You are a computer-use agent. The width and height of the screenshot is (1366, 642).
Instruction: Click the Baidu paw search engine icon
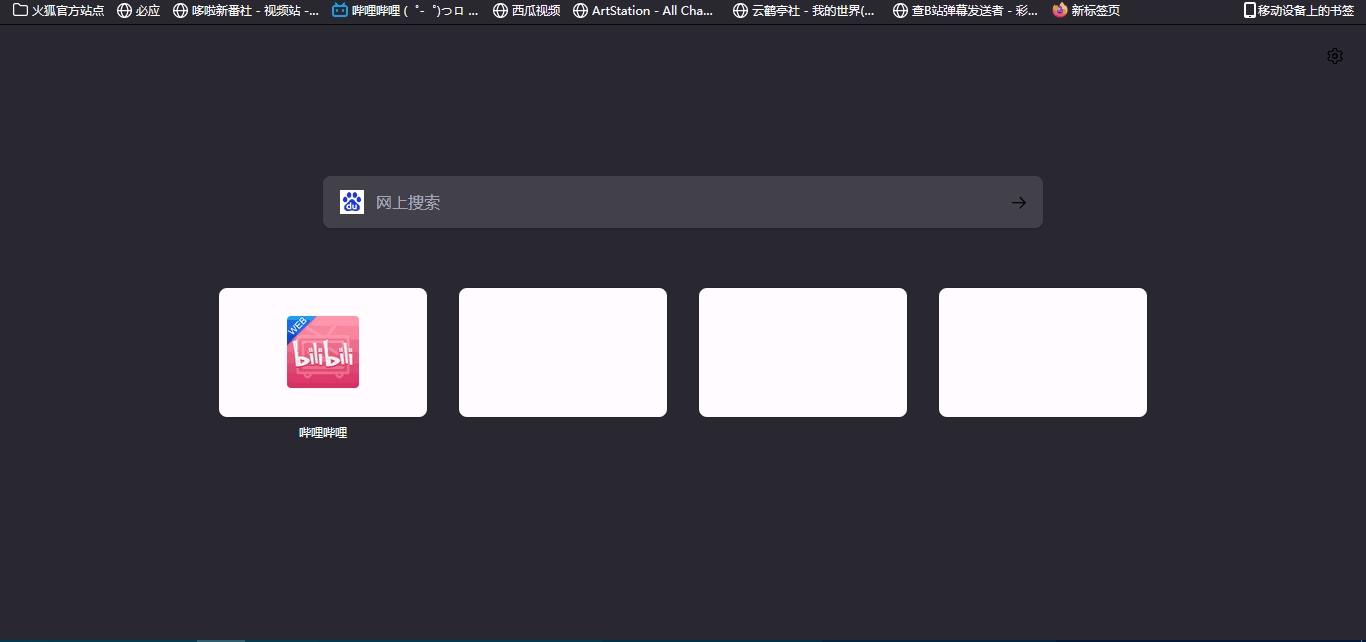352,202
